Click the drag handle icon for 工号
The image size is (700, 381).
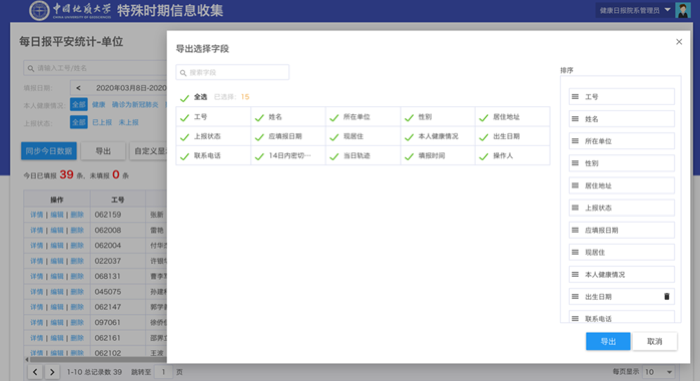[575, 96]
